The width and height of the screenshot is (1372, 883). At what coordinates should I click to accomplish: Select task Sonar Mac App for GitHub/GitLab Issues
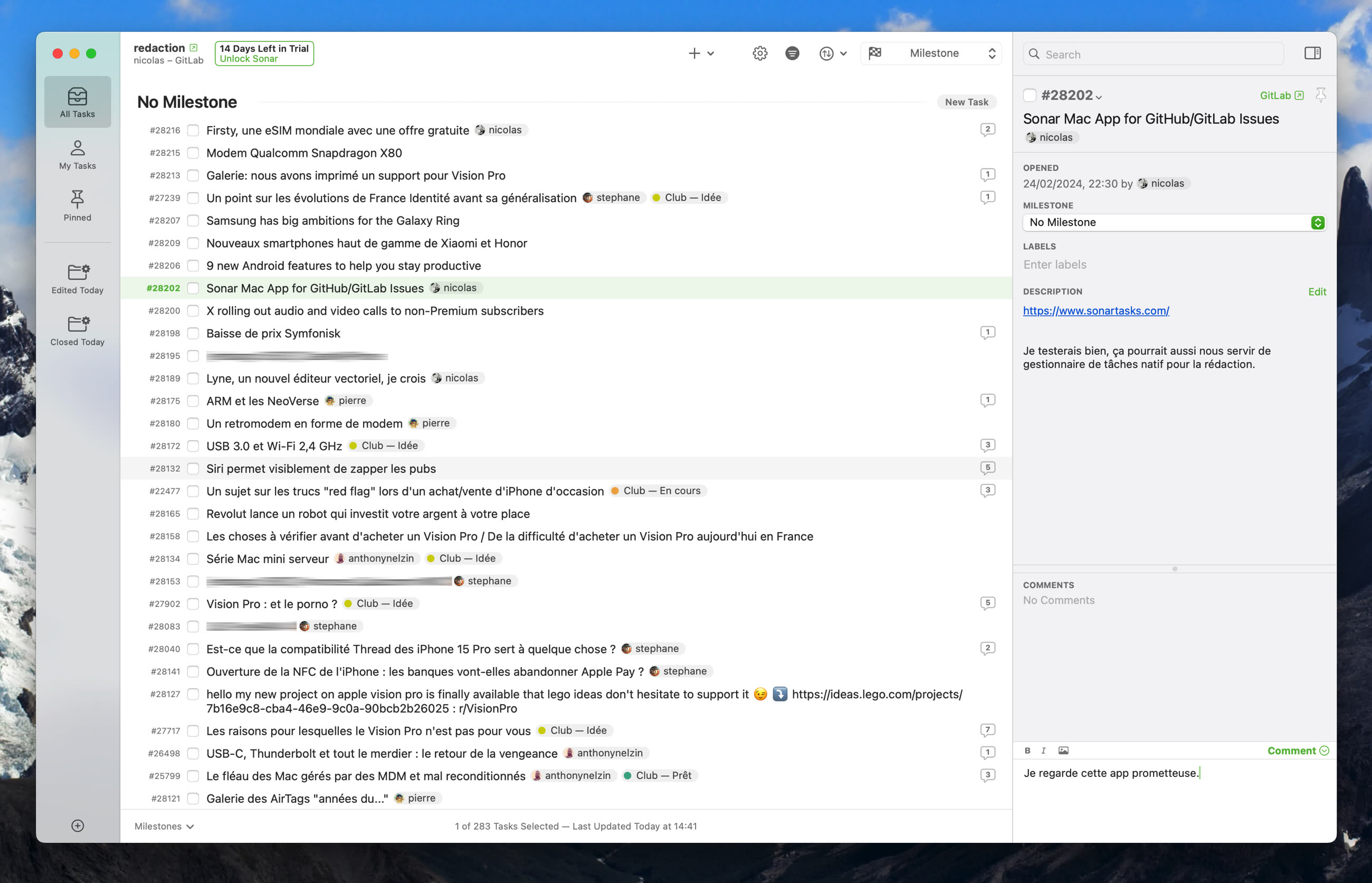566,288
